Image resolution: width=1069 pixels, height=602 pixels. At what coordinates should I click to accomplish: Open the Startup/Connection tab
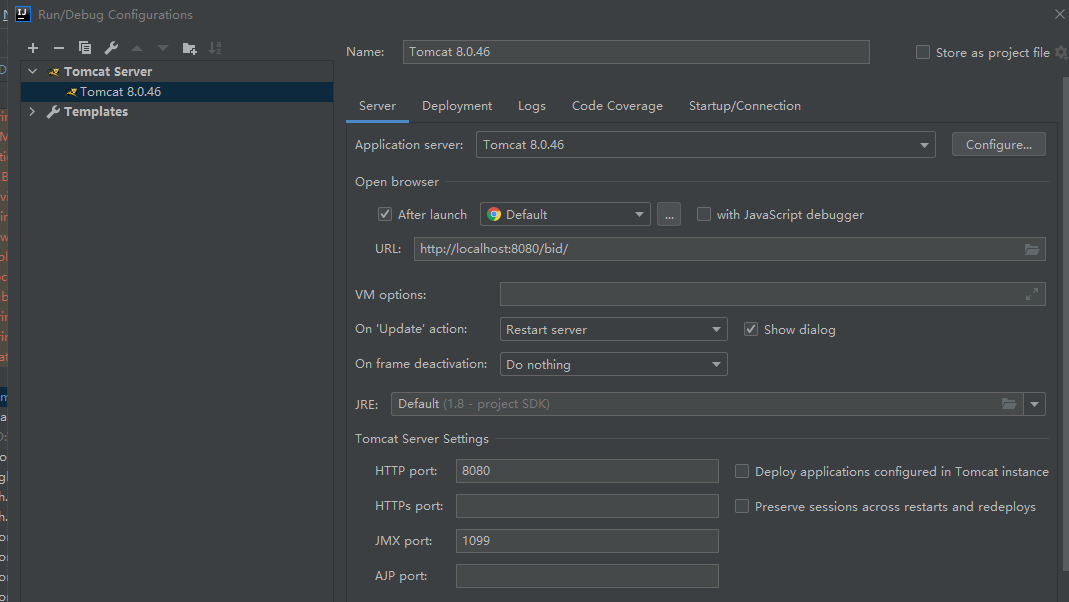click(x=744, y=106)
